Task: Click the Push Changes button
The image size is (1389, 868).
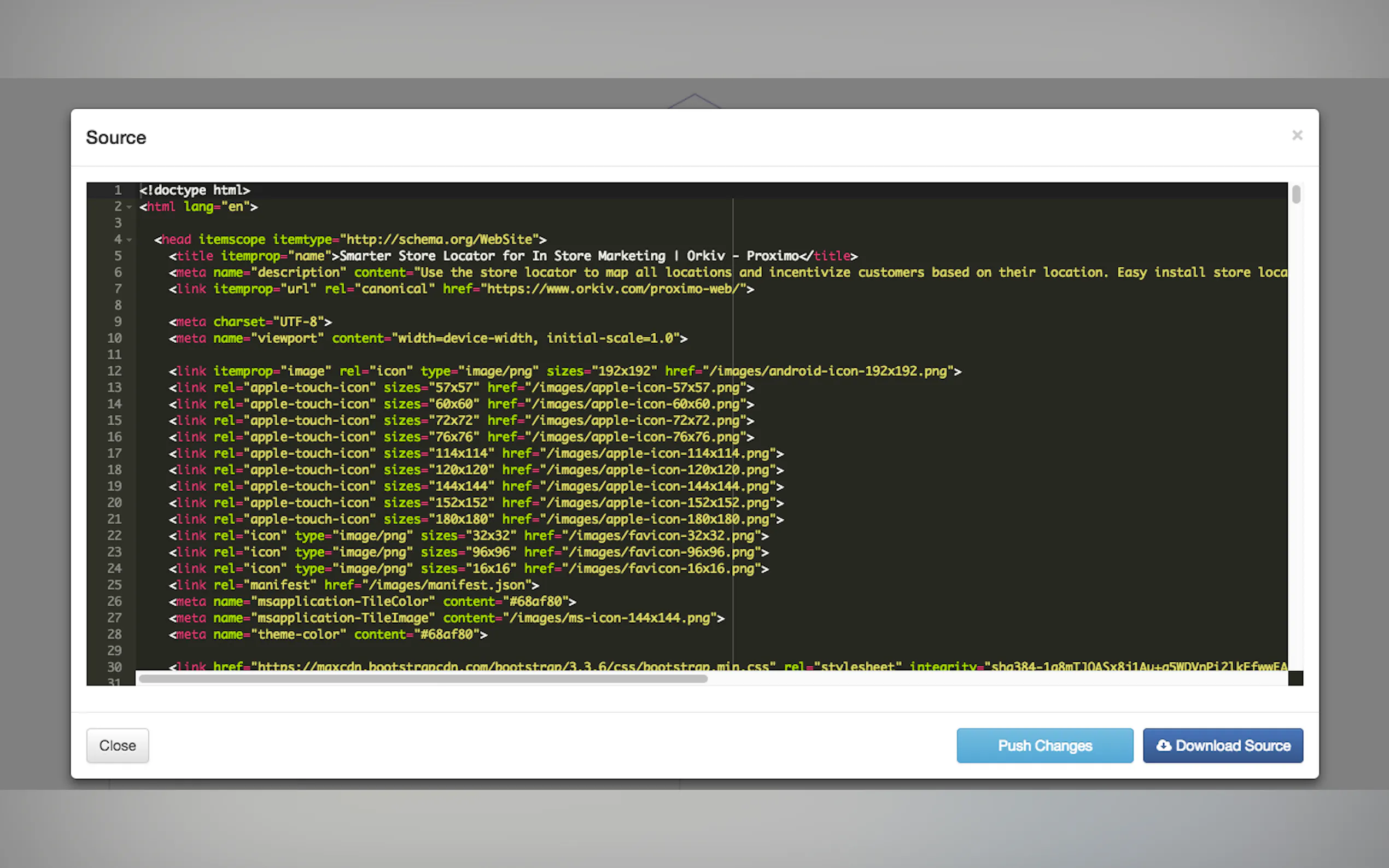Action: (x=1044, y=745)
